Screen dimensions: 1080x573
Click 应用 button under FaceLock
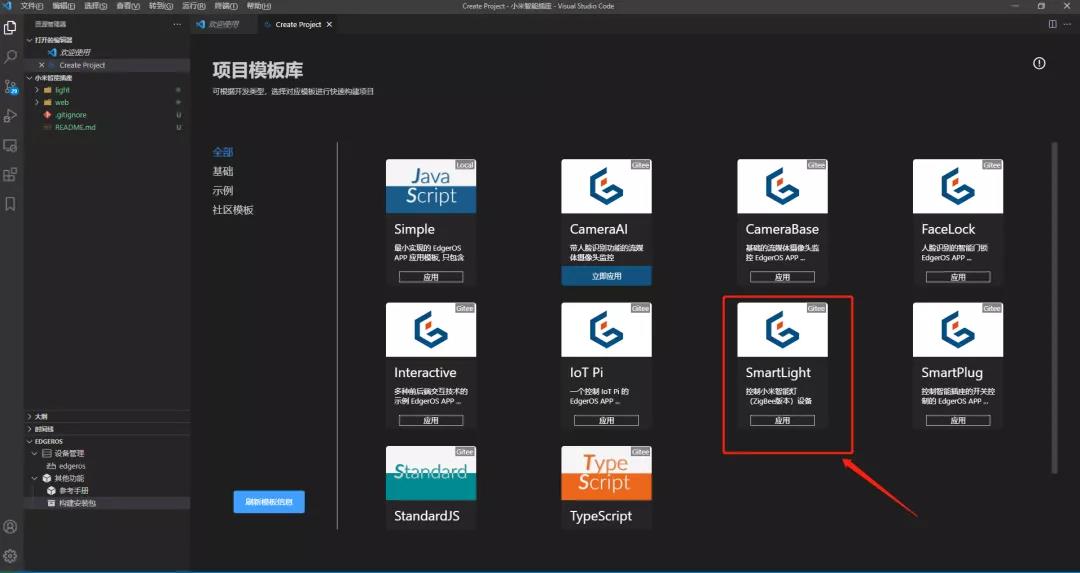pyautogui.click(x=958, y=277)
